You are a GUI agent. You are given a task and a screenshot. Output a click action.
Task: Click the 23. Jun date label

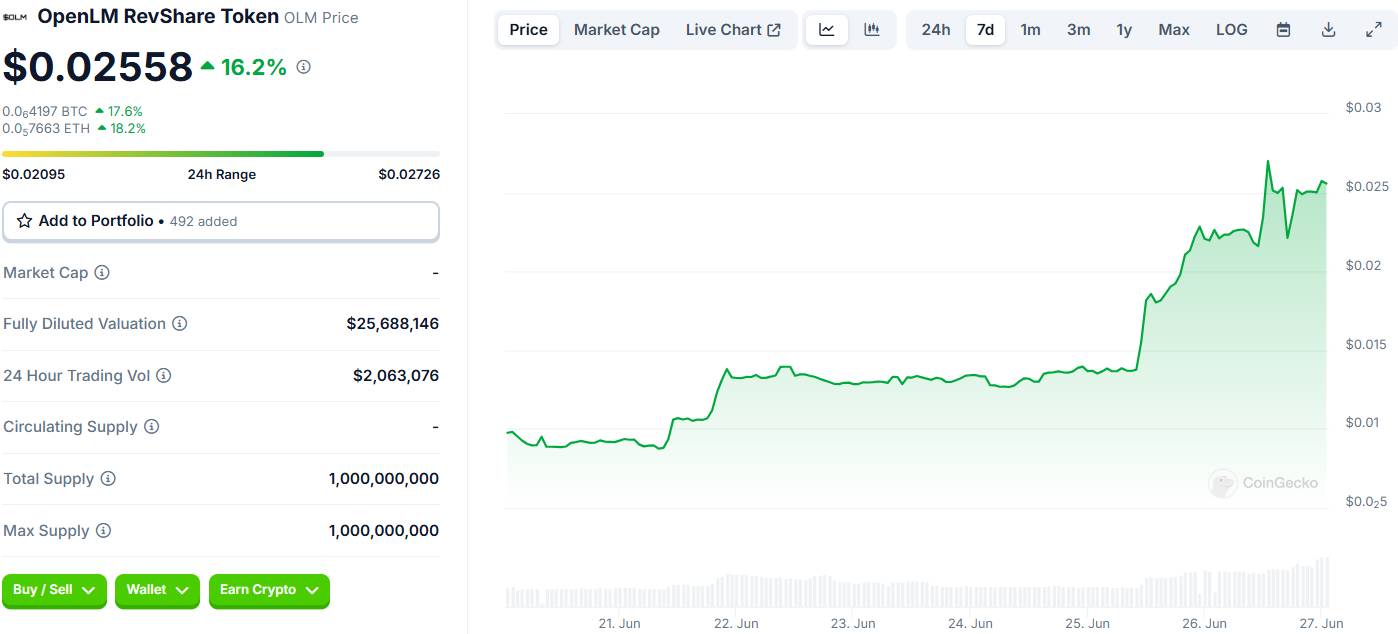click(x=853, y=623)
